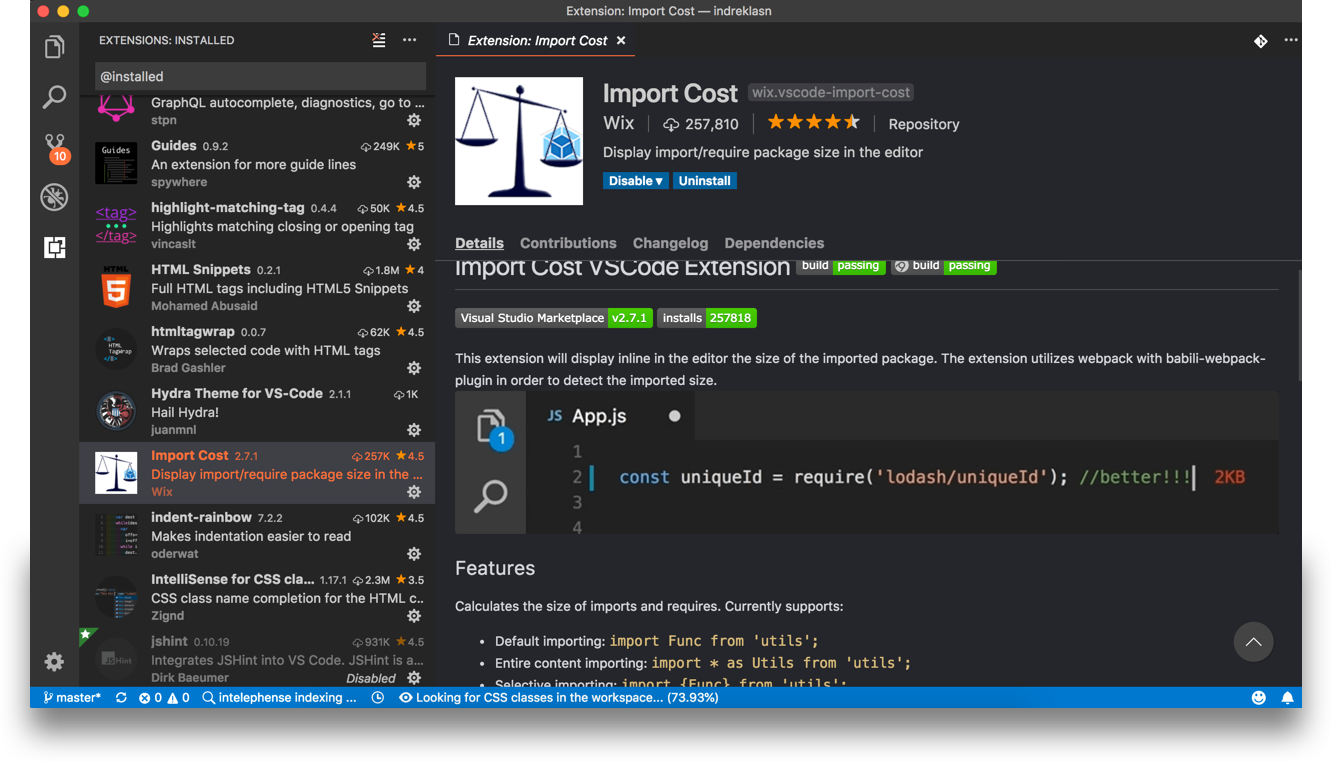Click the feedback smiley in the status bar

(1259, 697)
